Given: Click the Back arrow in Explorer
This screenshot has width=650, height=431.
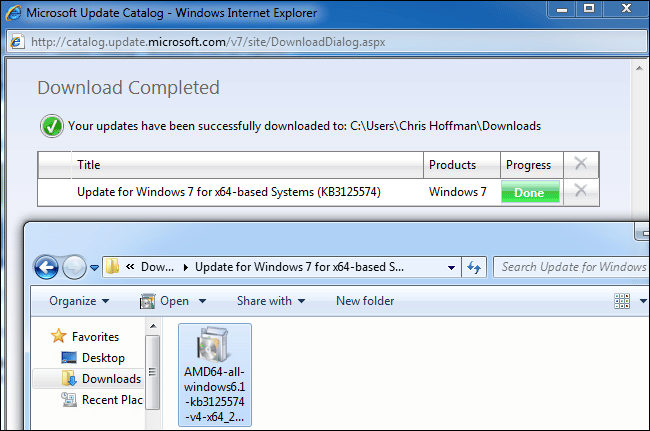Looking at the screenshot, I should pos(46,267).
